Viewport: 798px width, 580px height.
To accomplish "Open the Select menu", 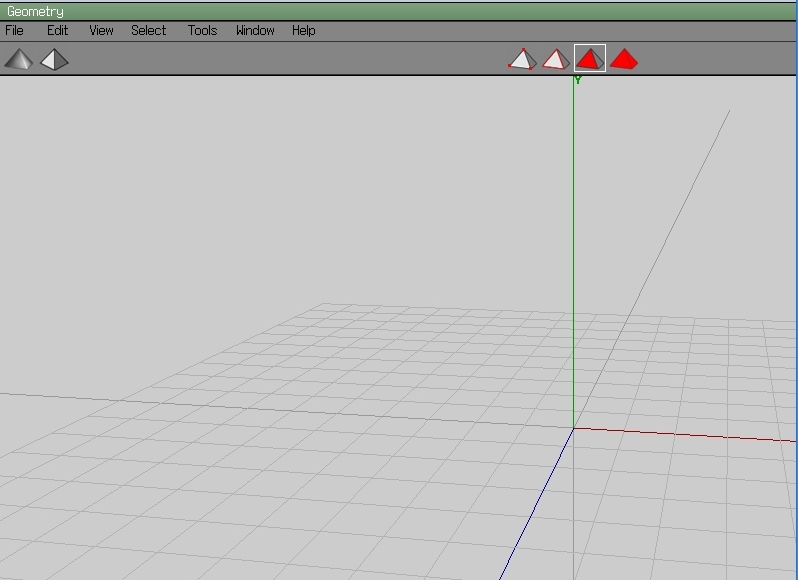I will pyautogui.click(x=149, y=31).
